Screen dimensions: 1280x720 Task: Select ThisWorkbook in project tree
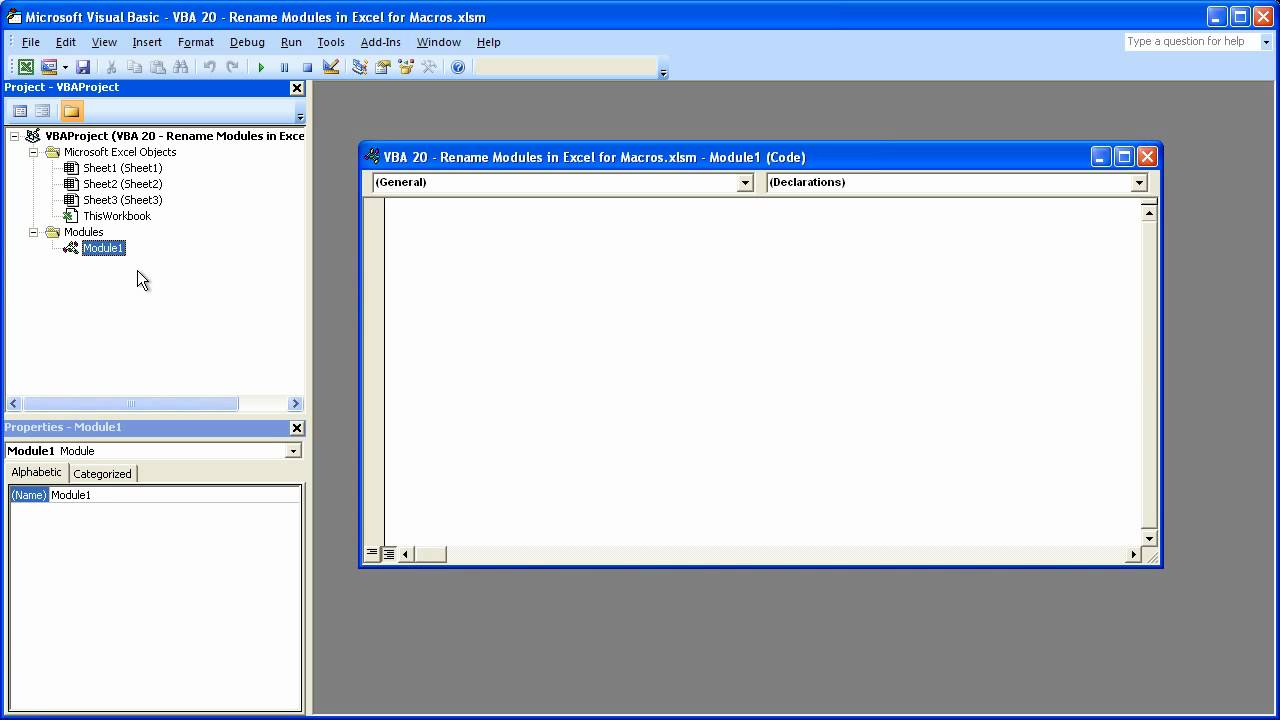coord(117,216)
